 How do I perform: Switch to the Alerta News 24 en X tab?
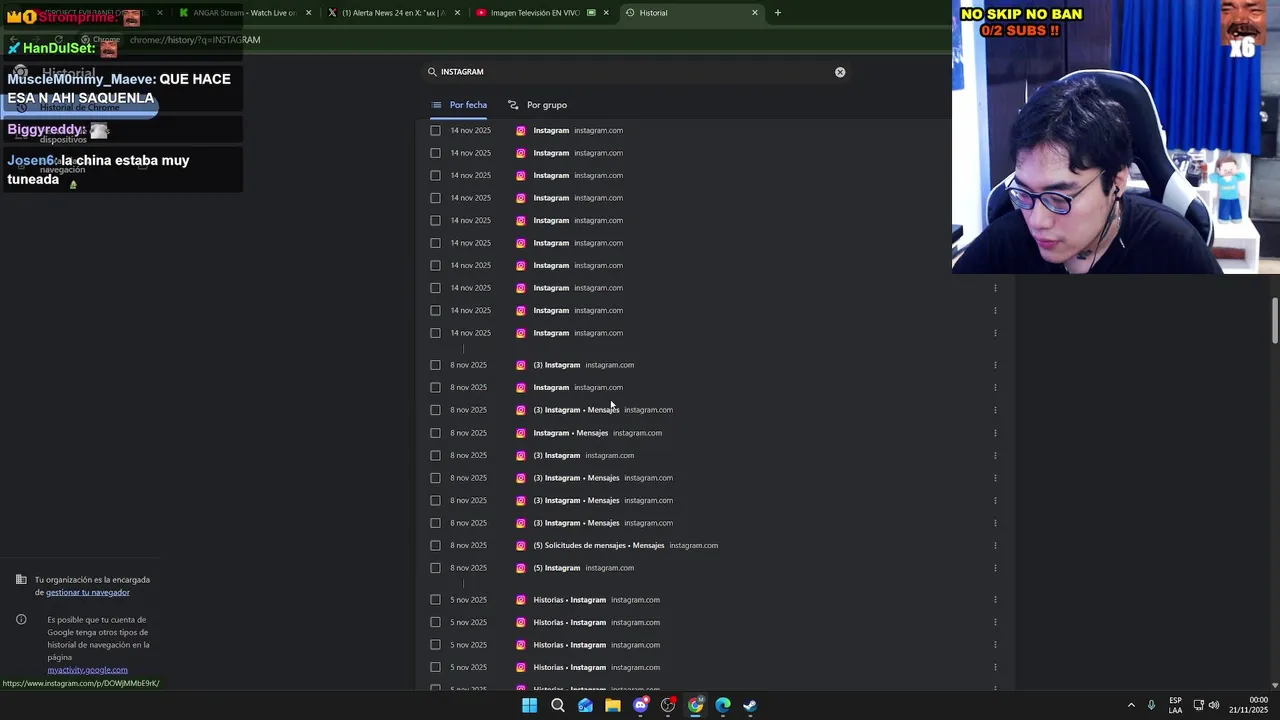click(393, 13)
